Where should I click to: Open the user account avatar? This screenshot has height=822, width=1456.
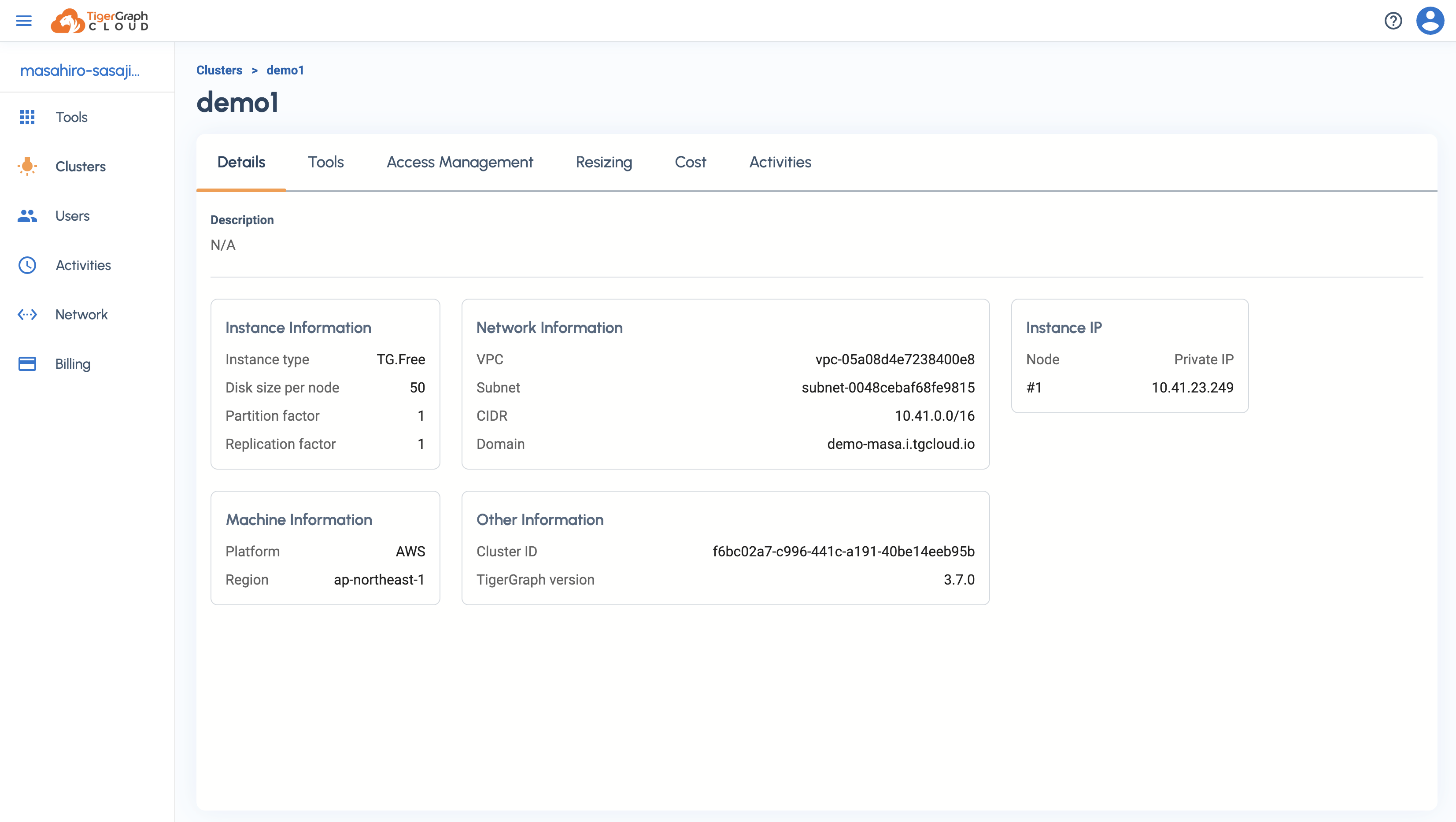(1430, 21)
